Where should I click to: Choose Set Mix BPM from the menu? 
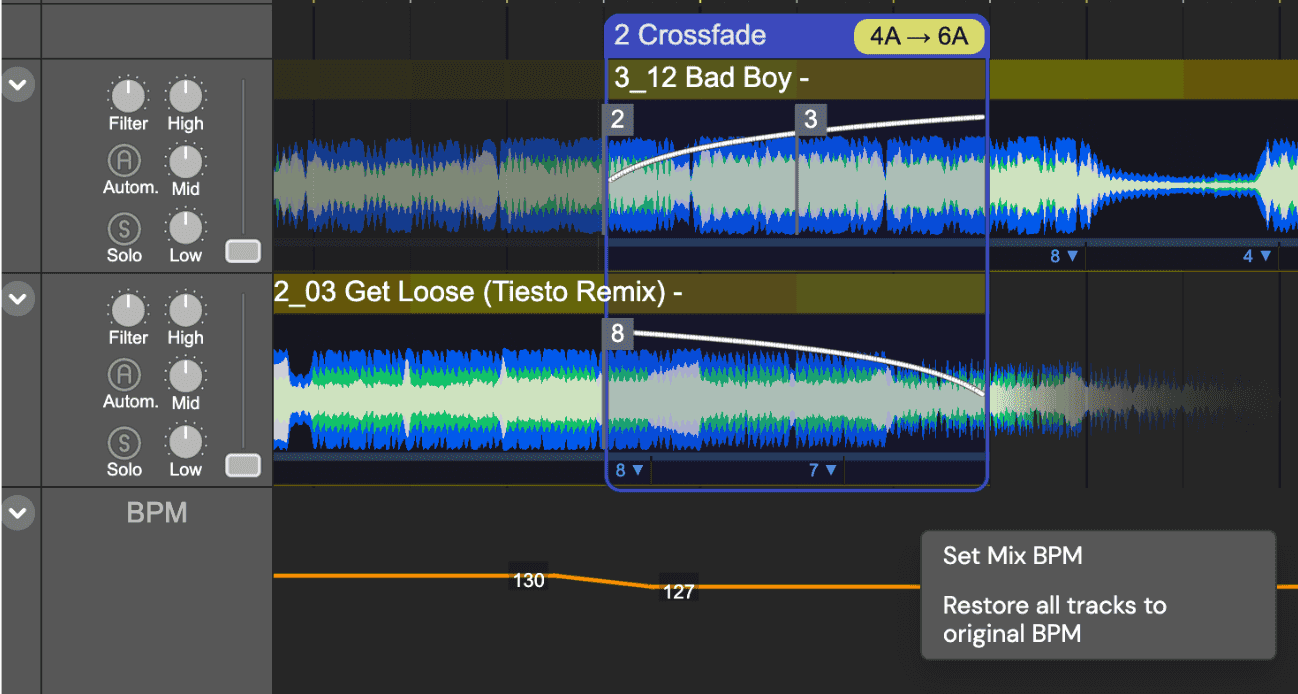pyautogui.click(x=1013, y=556)
